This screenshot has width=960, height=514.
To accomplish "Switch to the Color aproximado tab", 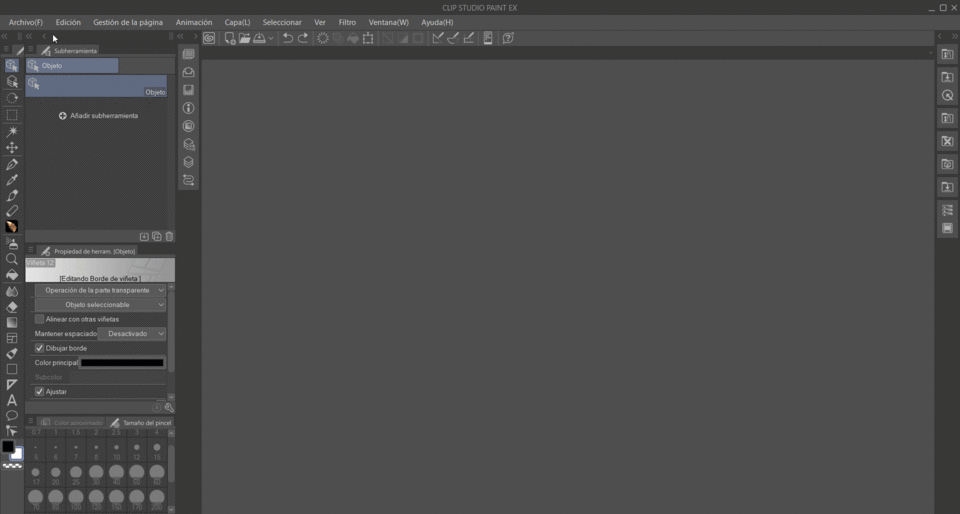I will click(x=71, y=423).
